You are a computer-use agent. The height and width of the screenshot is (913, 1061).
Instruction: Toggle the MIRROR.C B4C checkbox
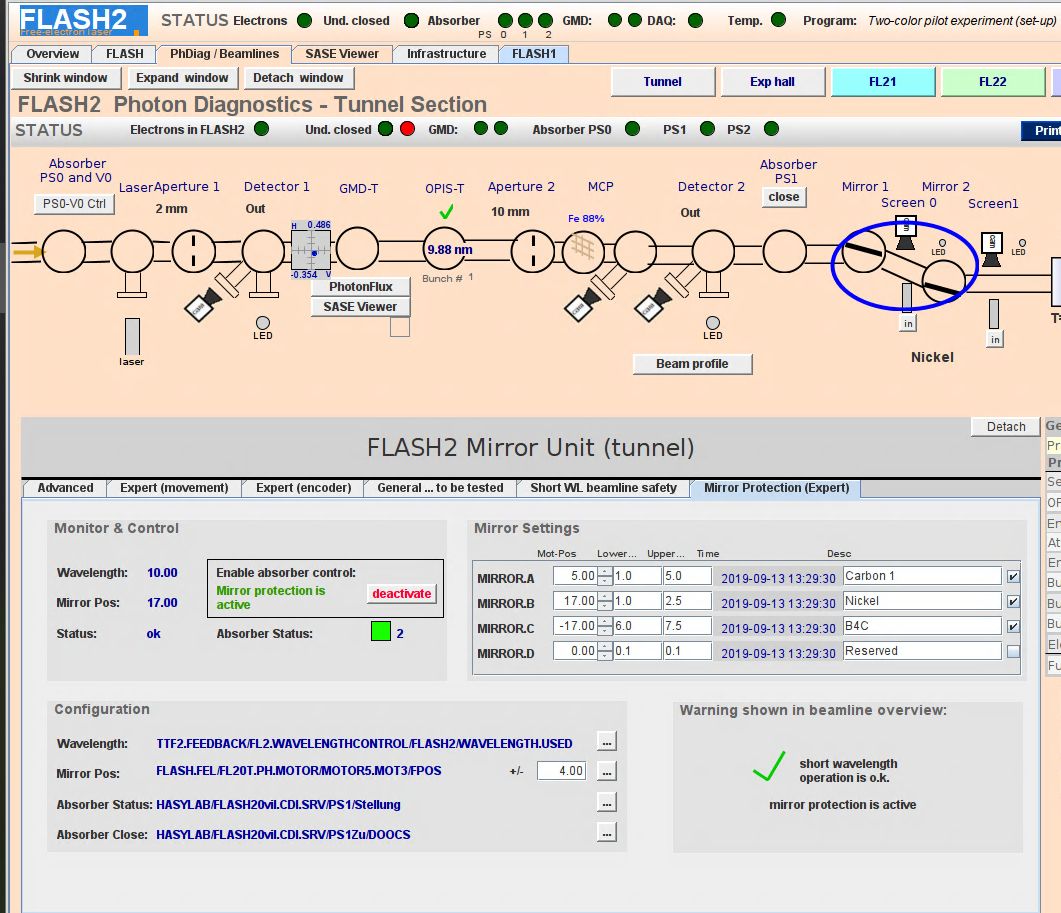click(x=1012, y=627)
